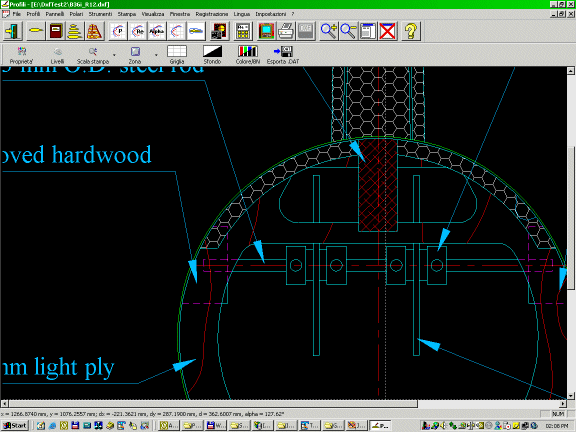
Task: Click the NUM indicator in status bar
Action: click(558, 414)
